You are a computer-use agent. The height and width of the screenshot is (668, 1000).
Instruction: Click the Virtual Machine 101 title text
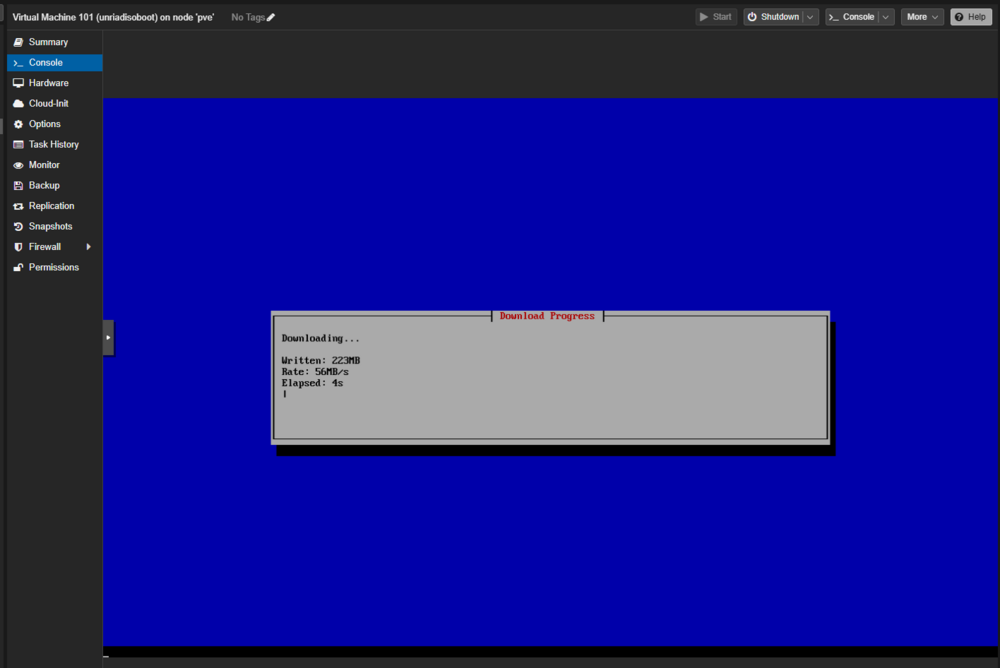click(x=113, y=17)
